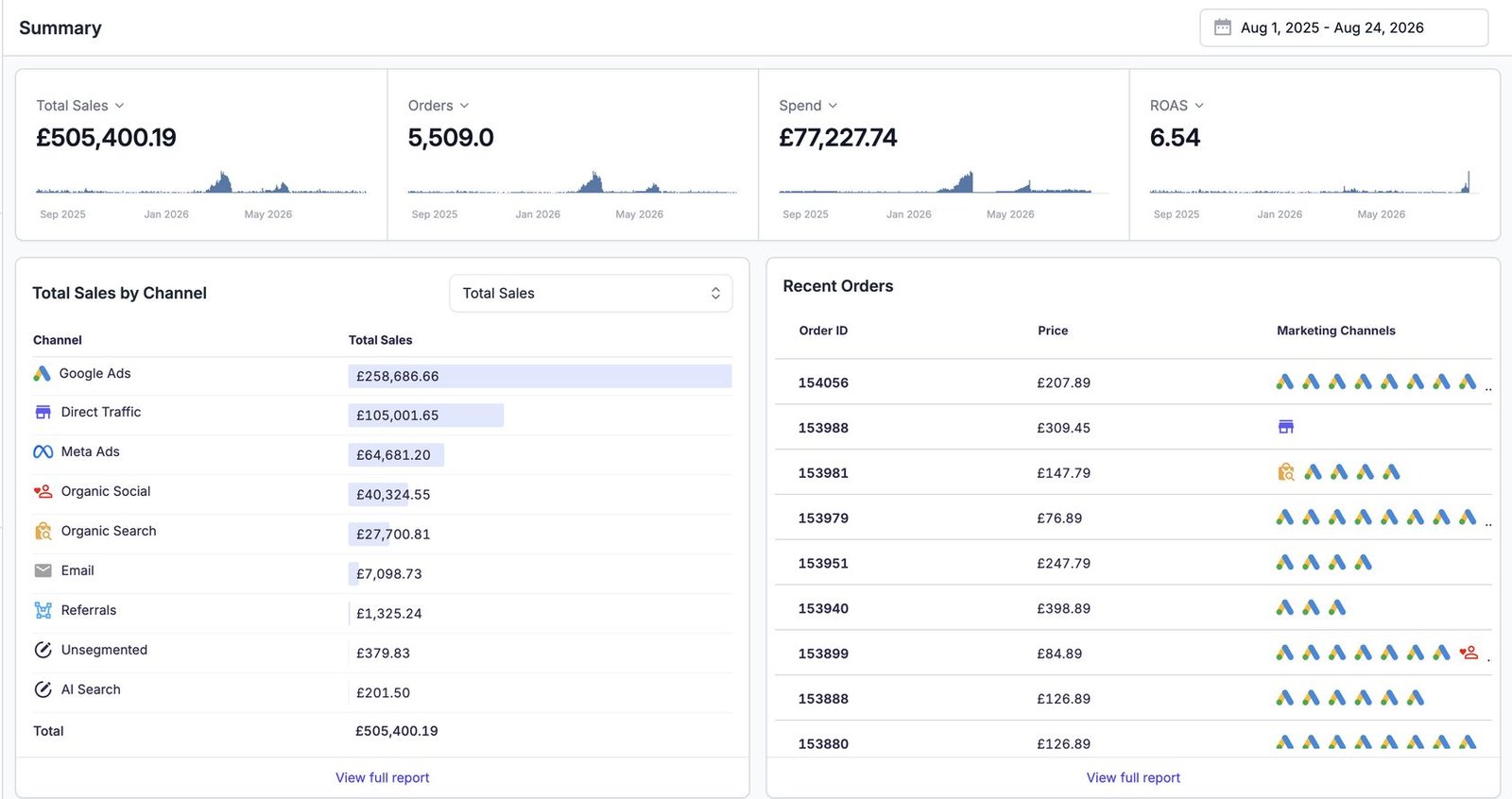Screen dimensions: 1512x799
Task: Click the Organic Search icon
Action: 43,532
